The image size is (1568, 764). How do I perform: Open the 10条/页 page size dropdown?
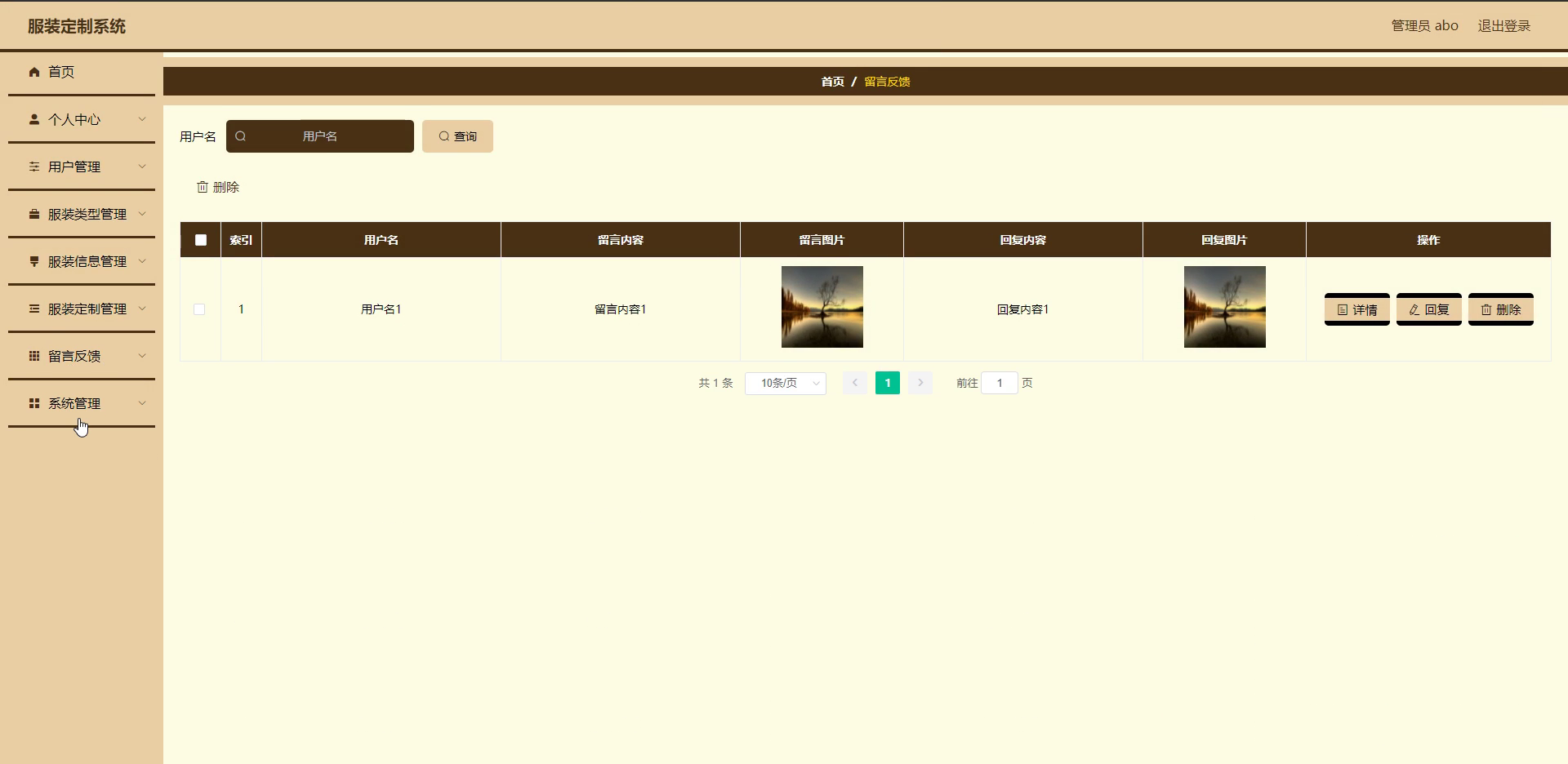(x=786, y=383)
